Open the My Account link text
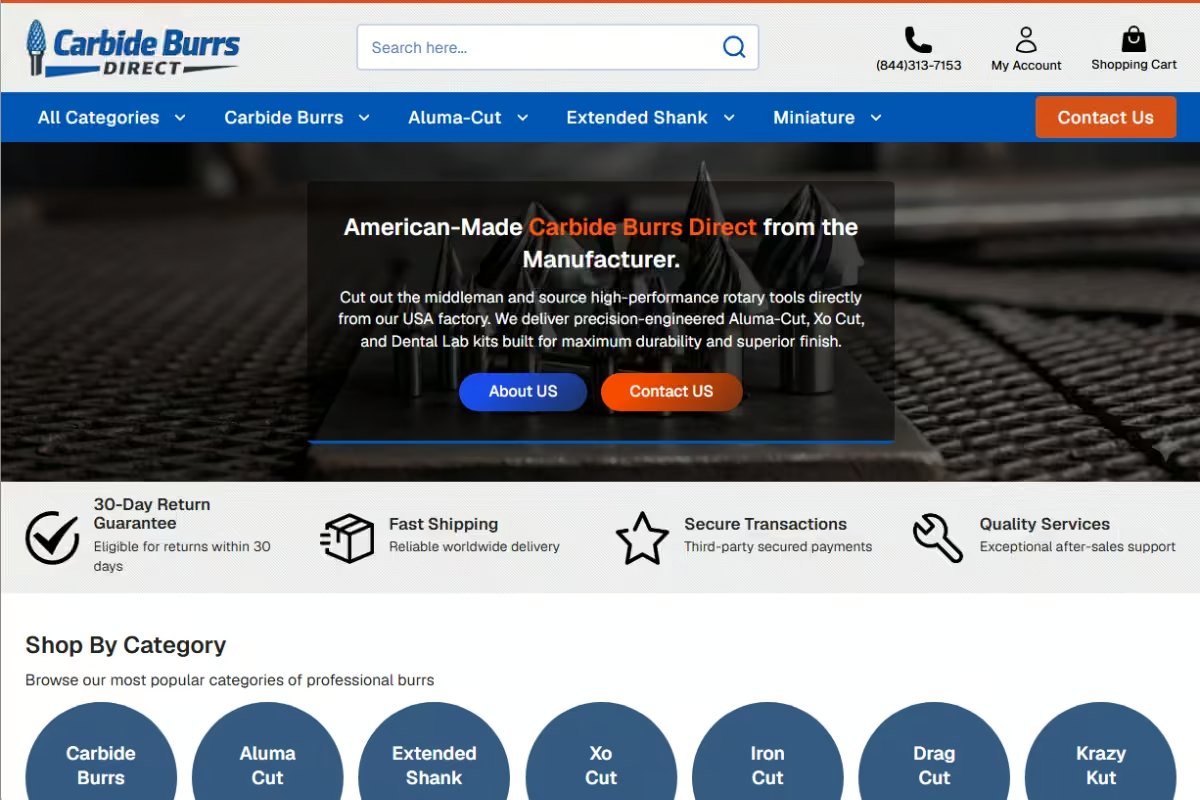Viewport: 1200px width, 800px height. click(1026, 65)
